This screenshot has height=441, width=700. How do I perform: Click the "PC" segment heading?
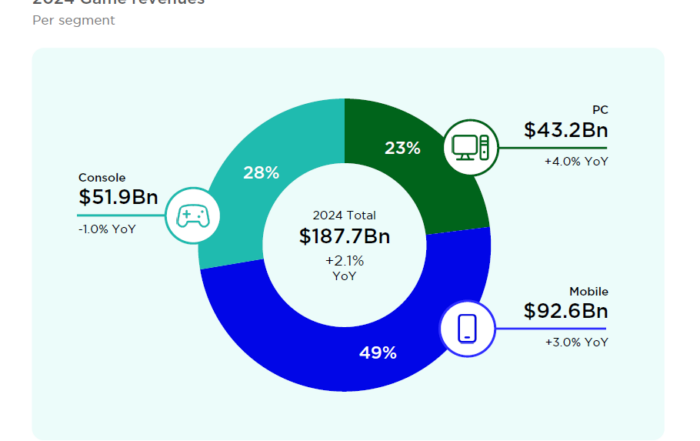point(599,110)
